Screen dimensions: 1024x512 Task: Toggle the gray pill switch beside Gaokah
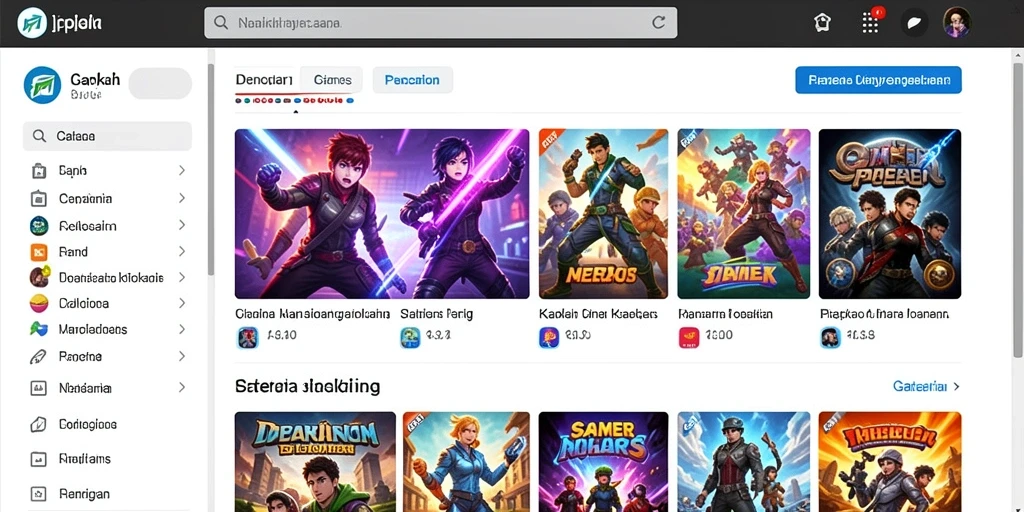(x=160, y=84)
